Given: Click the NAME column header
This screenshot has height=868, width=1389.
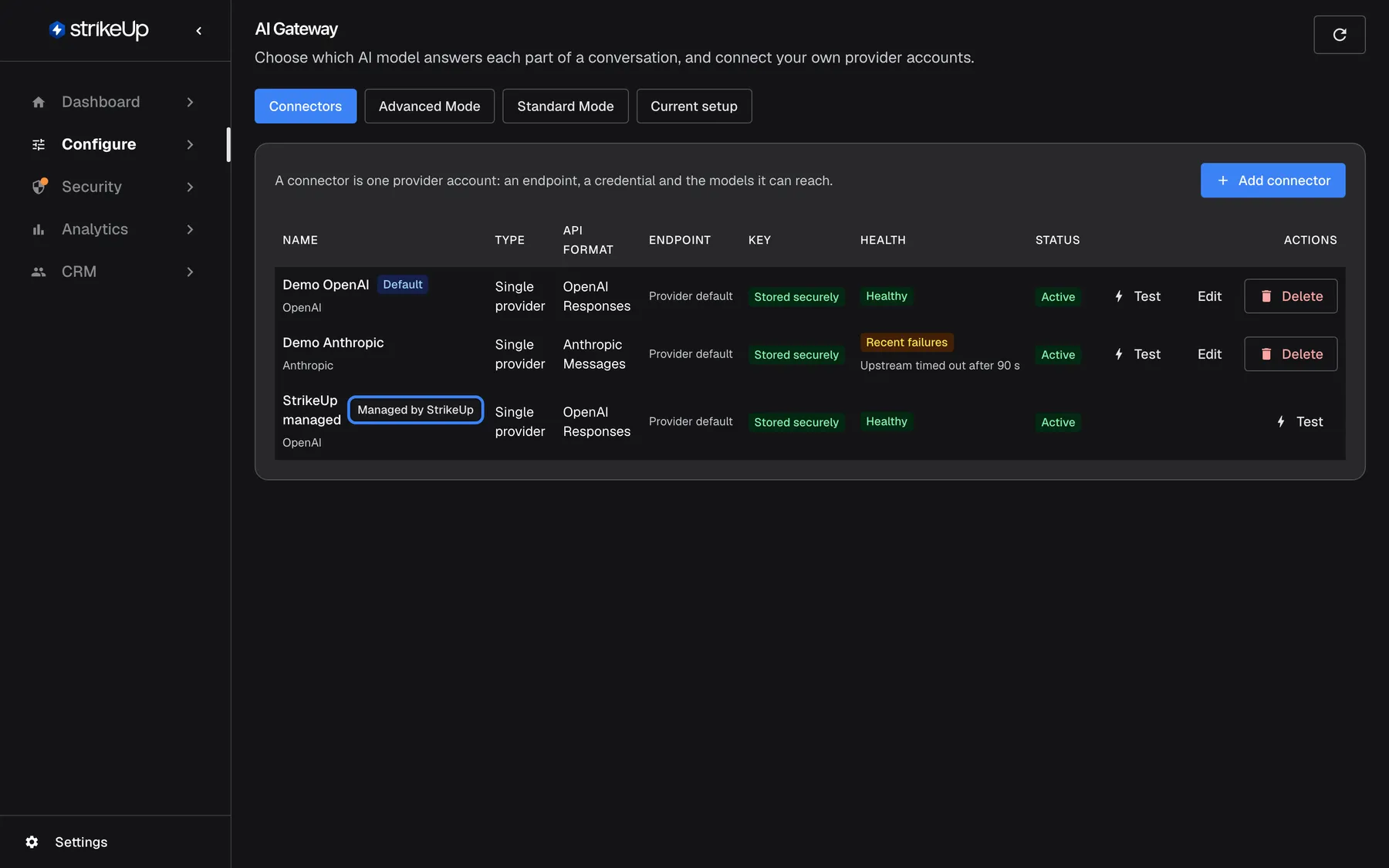Looking at the screenshot, I should coord(300,240).
